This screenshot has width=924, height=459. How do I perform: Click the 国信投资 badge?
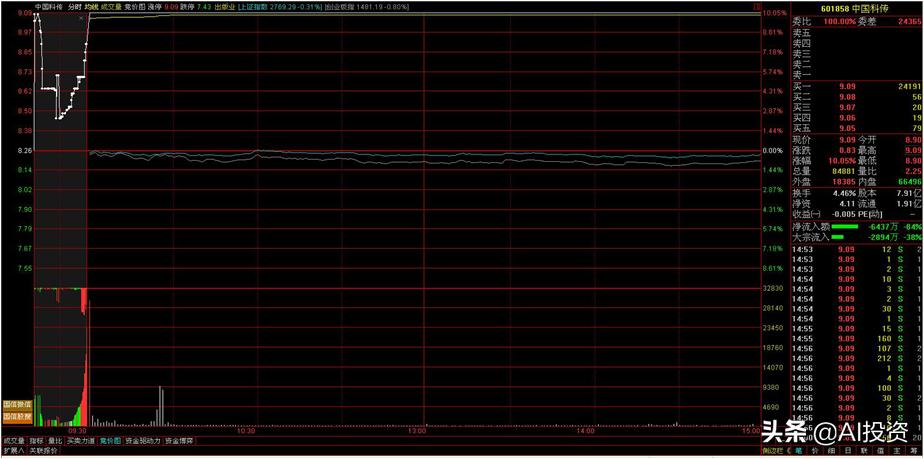(x=16, y=405)
